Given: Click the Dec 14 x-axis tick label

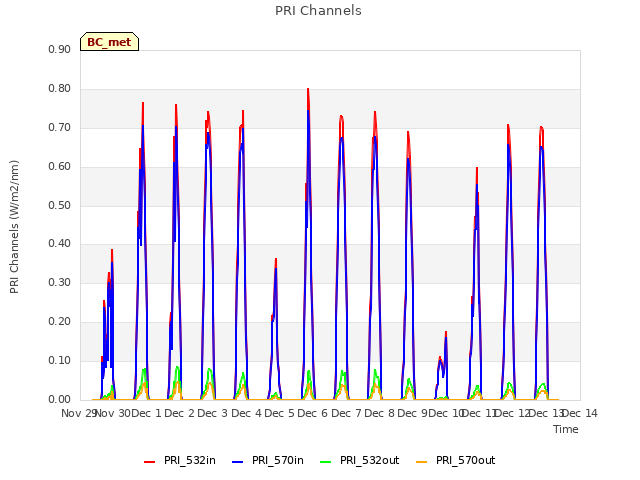Looking at the screenshot, I should point(580,413).
